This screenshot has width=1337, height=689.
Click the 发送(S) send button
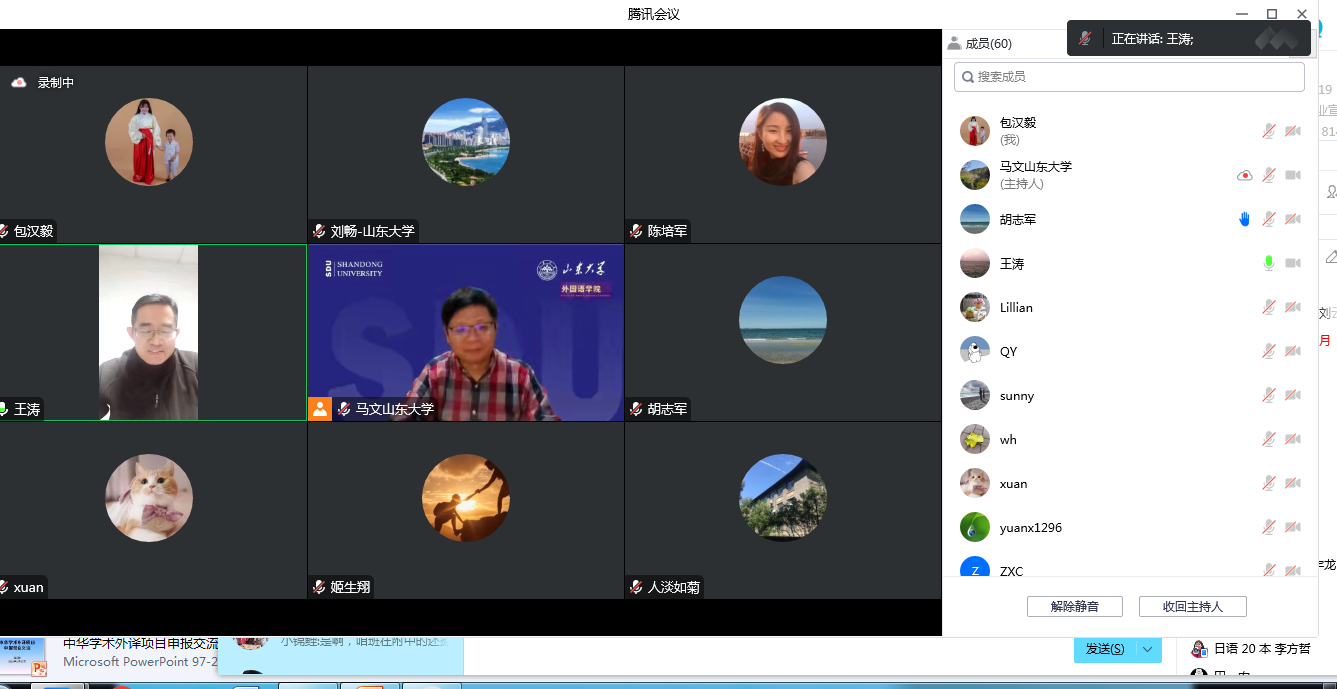click(1104, 649)
